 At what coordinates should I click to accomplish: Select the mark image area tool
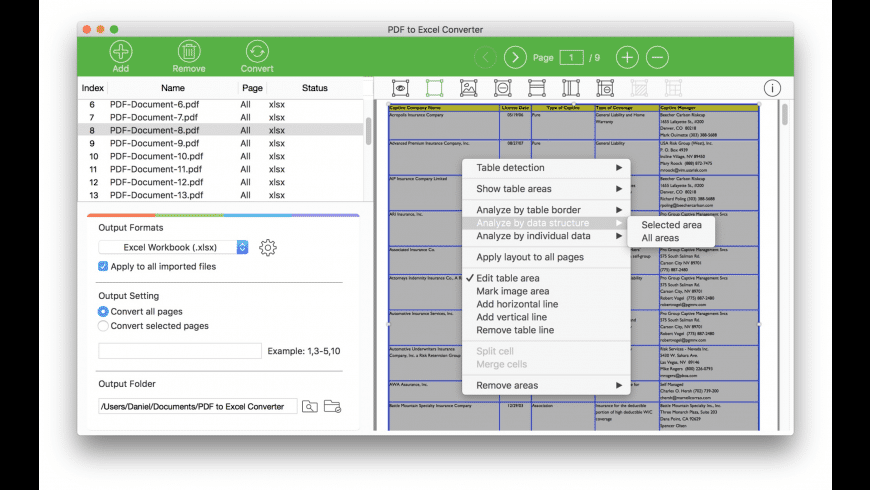(x=468, y=88)
